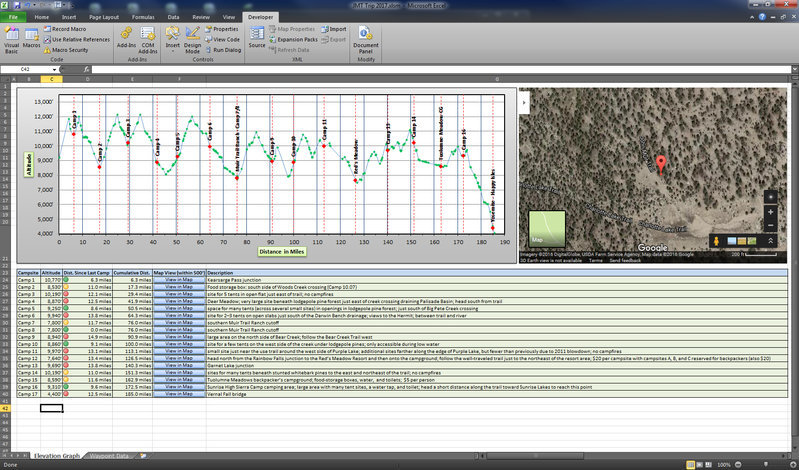This screenshot has height=470, width=799.
Task: Click Send feedback link on map
Action: 625,260
